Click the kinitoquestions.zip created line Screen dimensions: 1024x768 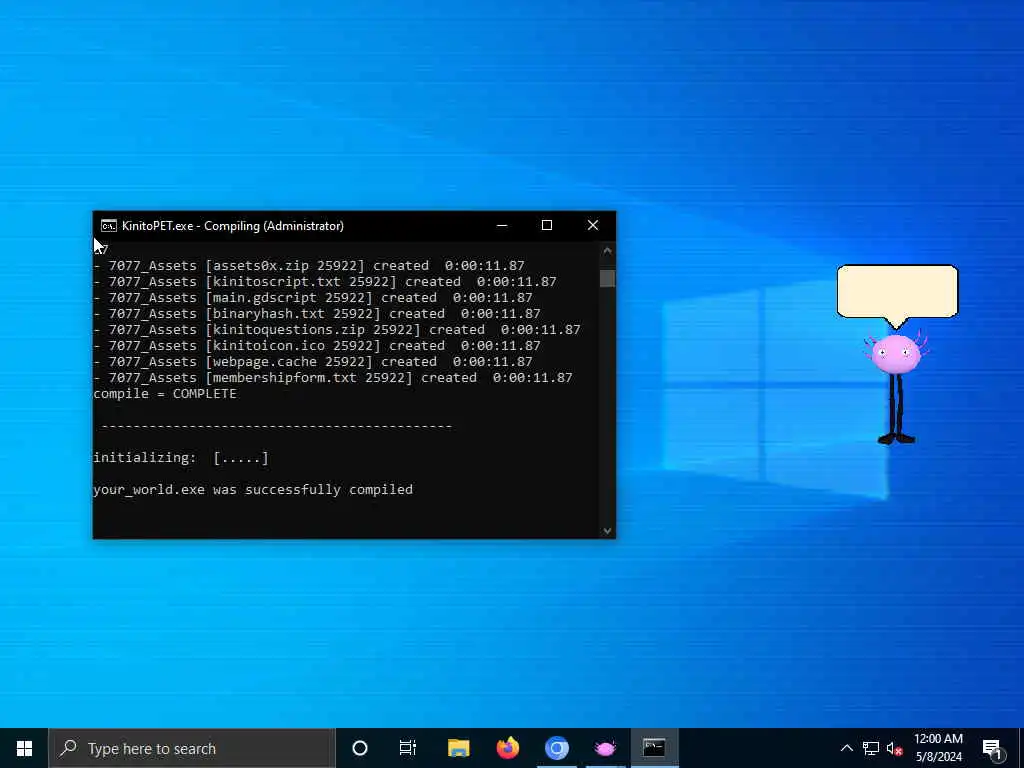coord(337,330)
